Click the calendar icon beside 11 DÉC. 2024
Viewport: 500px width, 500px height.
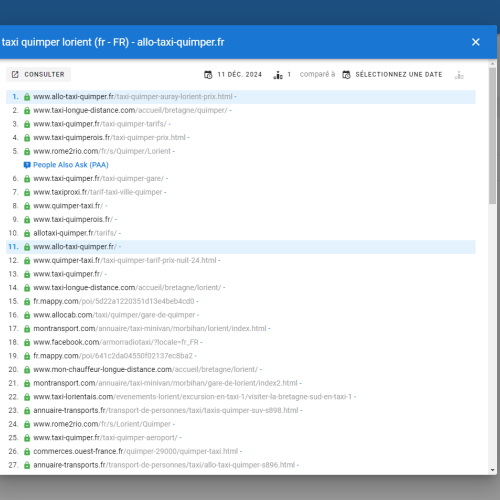tap(208, 75)
